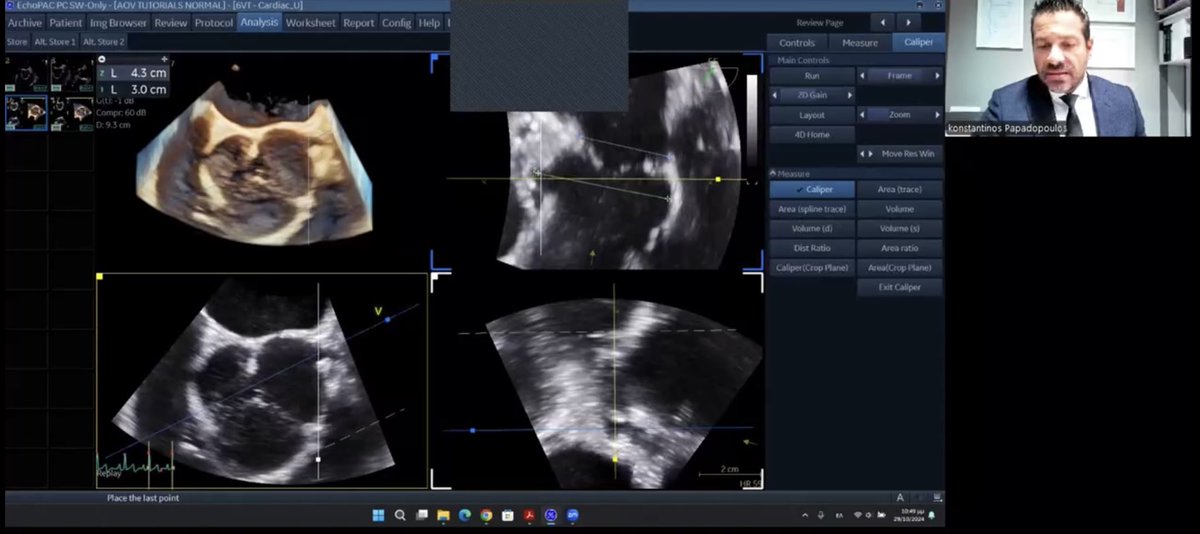
Task: Click the microphone tray icon
Action: (x=821, y=515)
